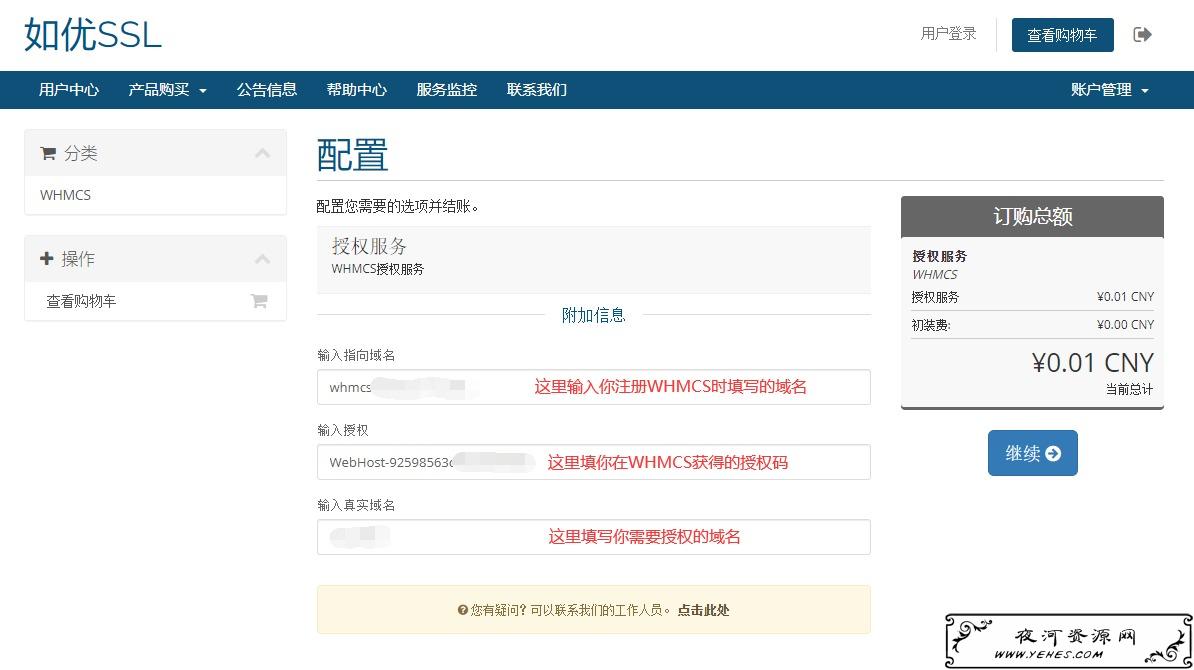Collapse the 操作 sidebar panel chevron

[263, 259]
